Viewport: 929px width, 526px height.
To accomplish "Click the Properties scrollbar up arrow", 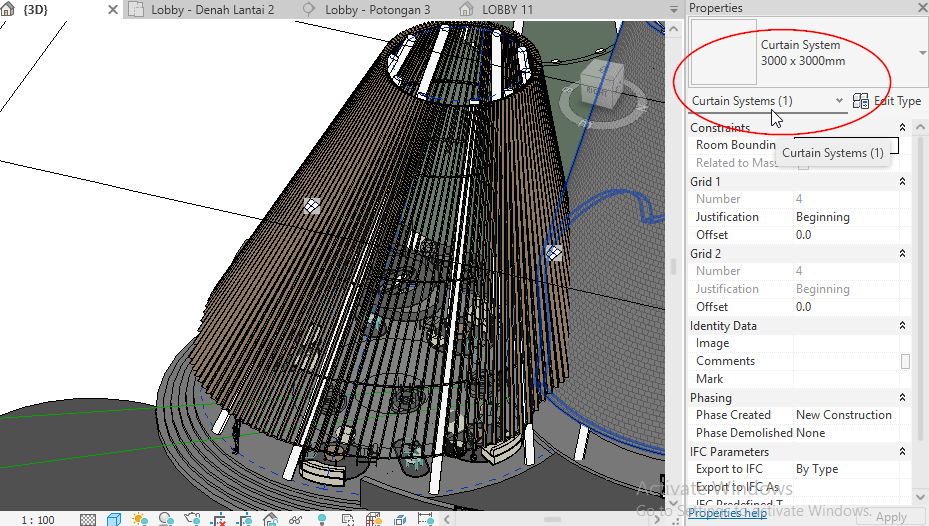I will (920, 127).
